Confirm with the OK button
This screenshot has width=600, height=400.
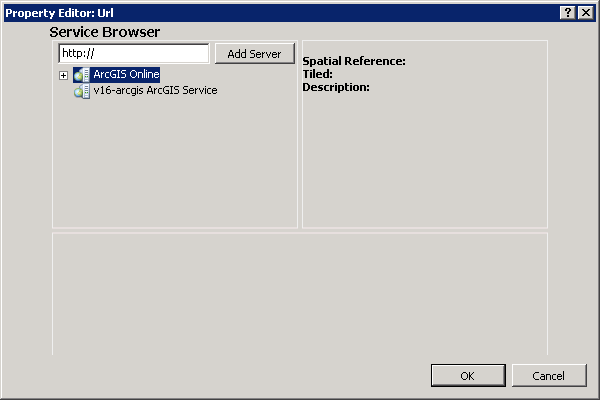pos(468,376)
